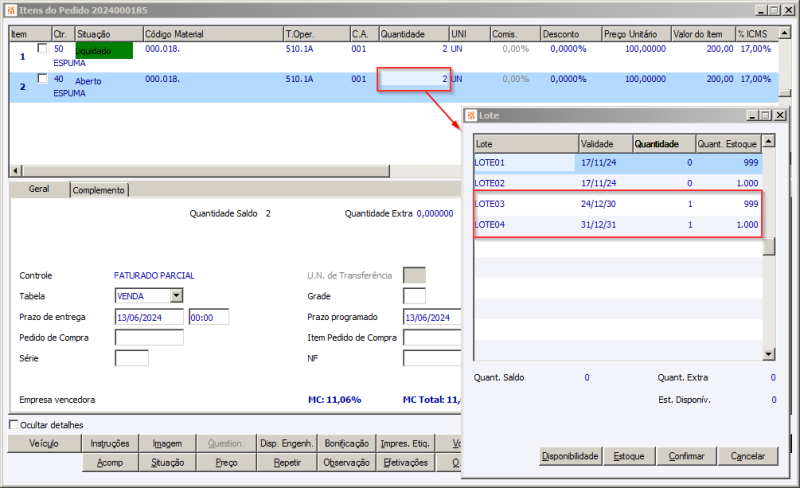The width and height of the screenshot is (800, 488).
Task: Click the Item Pedido de Compra field
Action: [x=432, y=337]
